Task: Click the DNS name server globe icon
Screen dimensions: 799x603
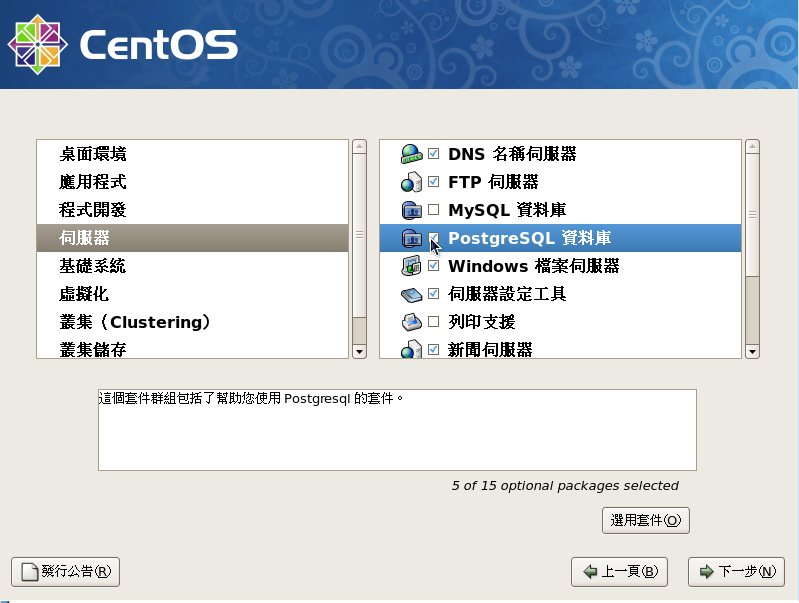Action: point(411,154)
